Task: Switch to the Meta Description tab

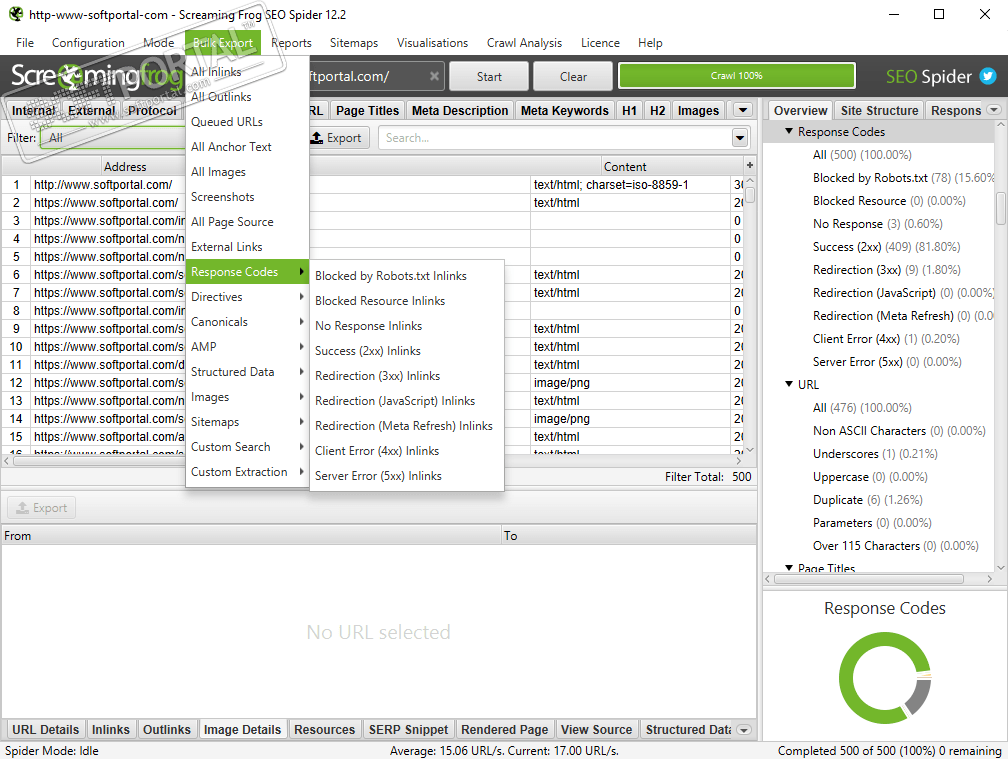Action: pos(460,111)
